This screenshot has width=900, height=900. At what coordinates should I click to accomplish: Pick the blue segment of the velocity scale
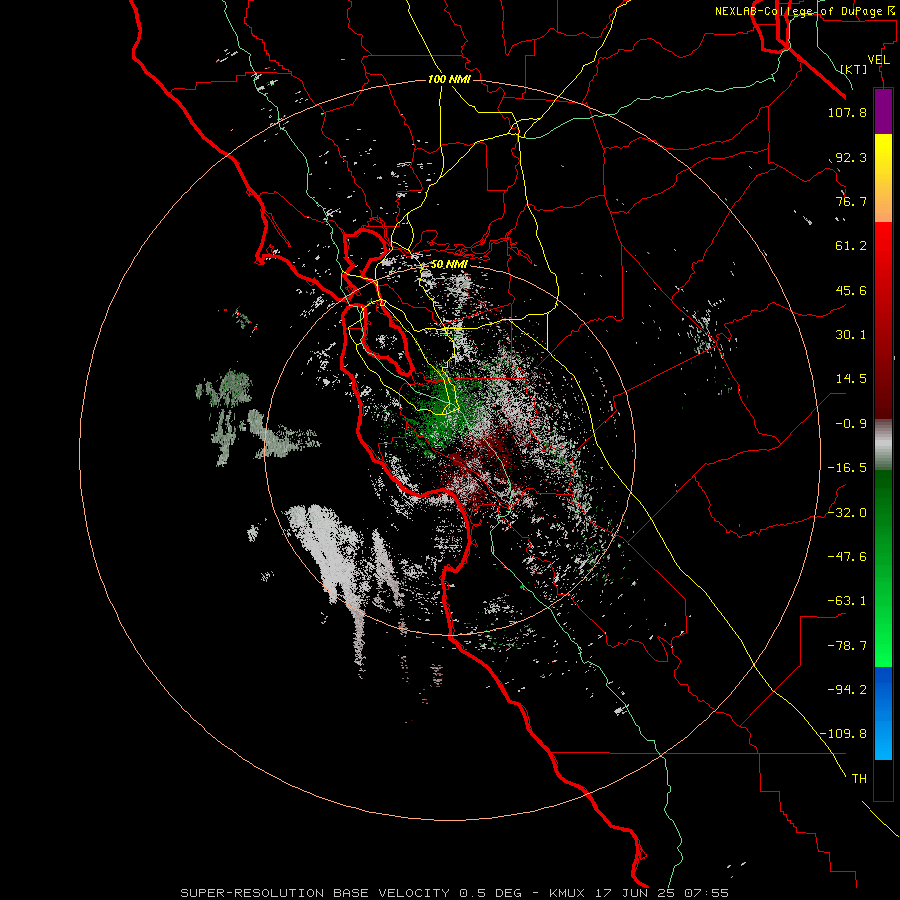click(883, 713)
